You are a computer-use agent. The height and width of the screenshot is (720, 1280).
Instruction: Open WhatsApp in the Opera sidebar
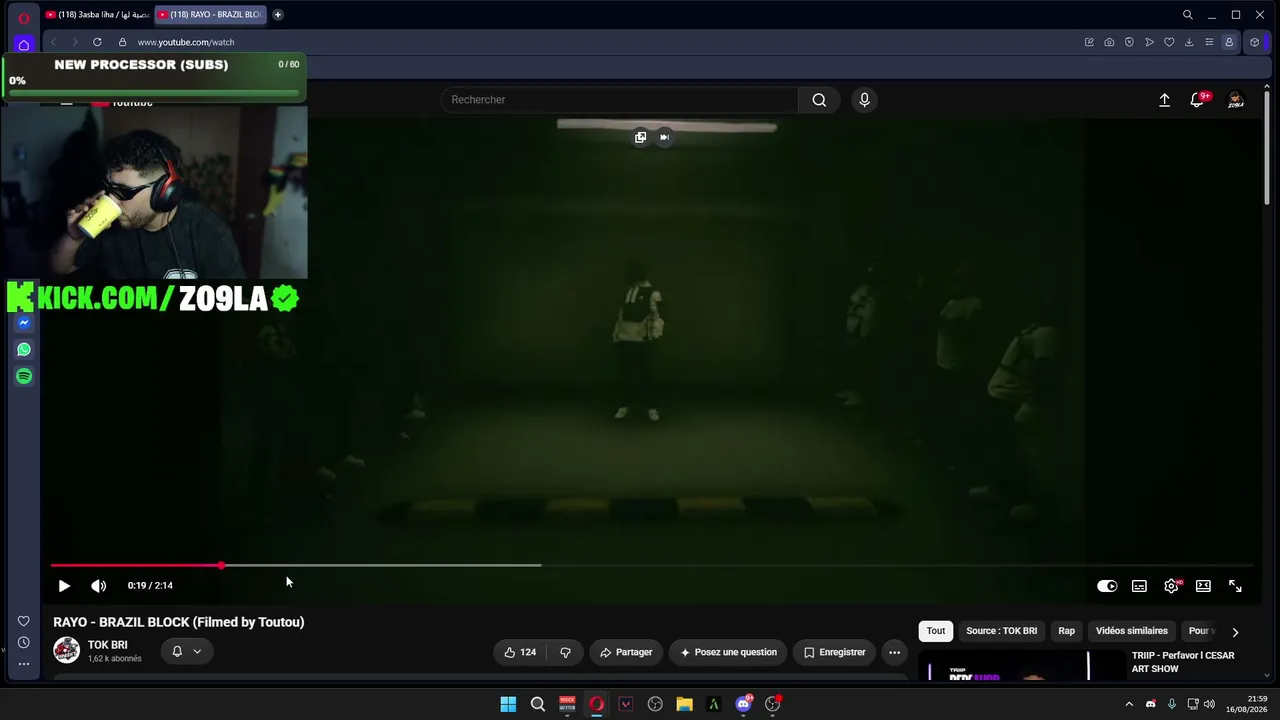[24, 350]
